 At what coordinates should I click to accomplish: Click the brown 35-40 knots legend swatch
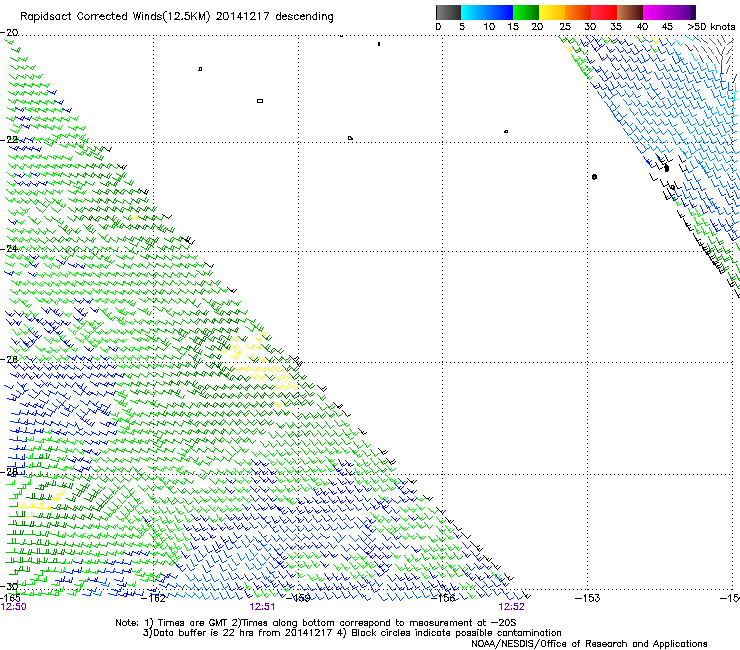pos(630,12)
